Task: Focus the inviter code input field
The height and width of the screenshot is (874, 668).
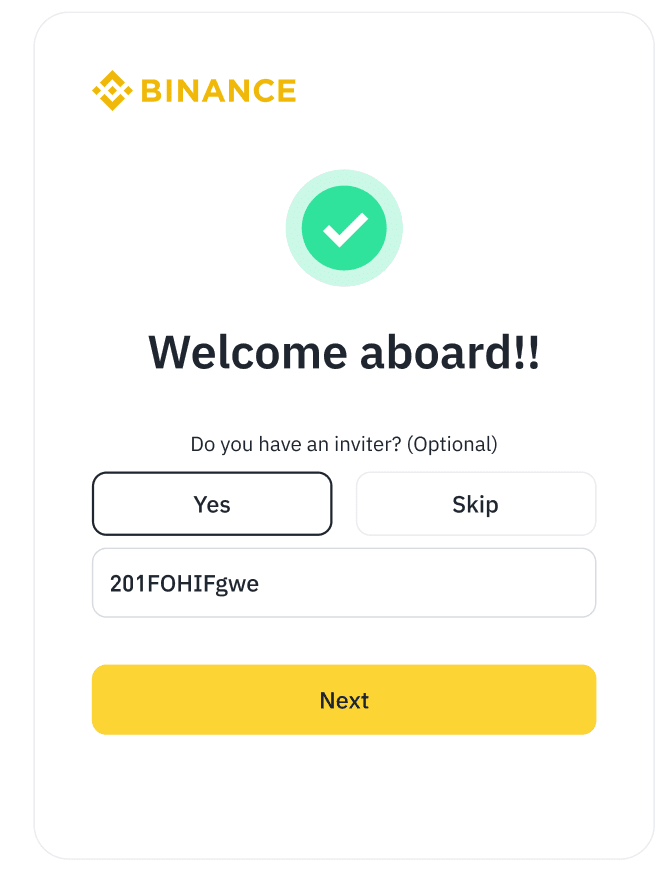Action: click(x=344, y=583)
